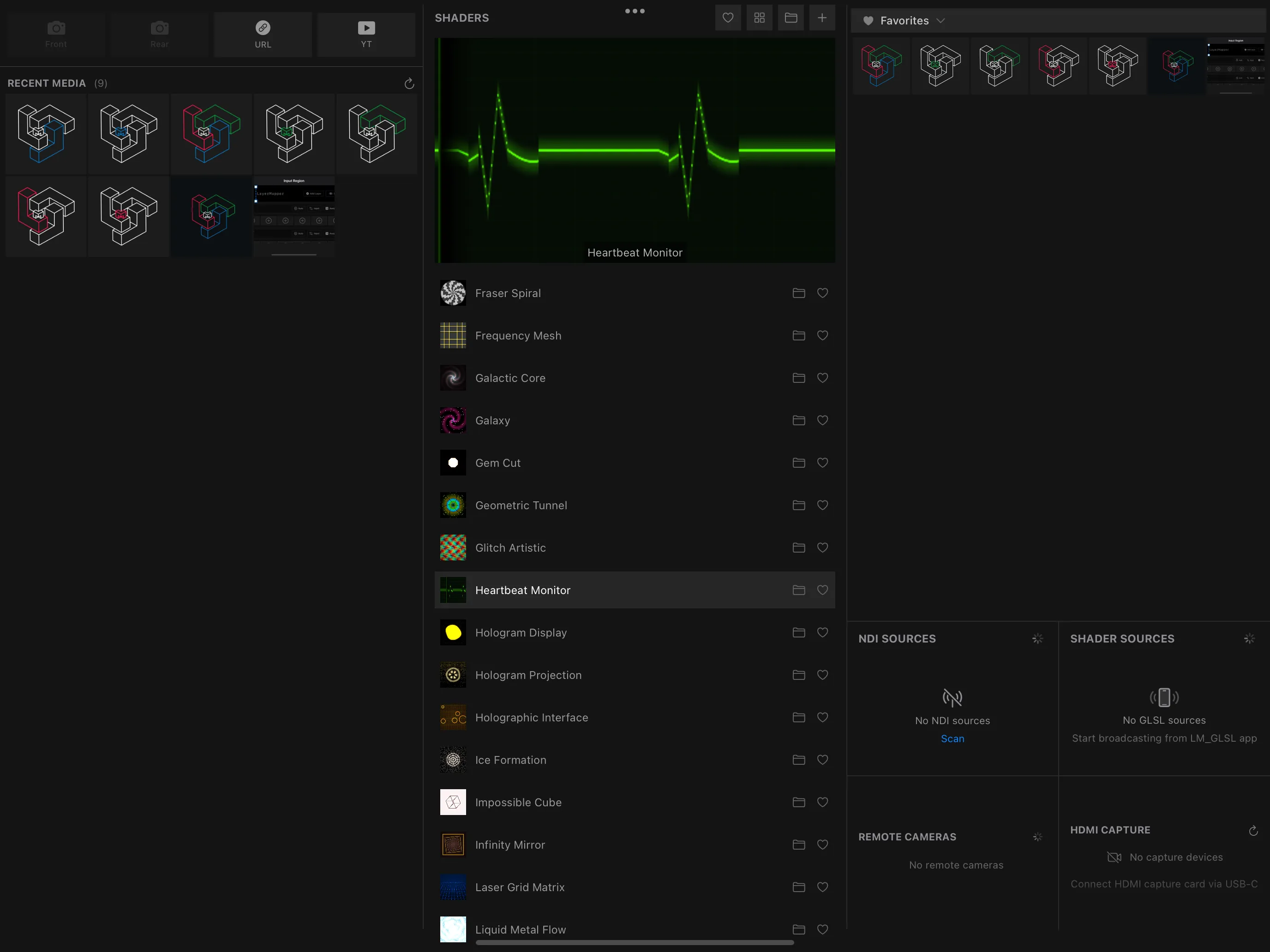Click folder icon for Glitch Artistic

[799, 548]
